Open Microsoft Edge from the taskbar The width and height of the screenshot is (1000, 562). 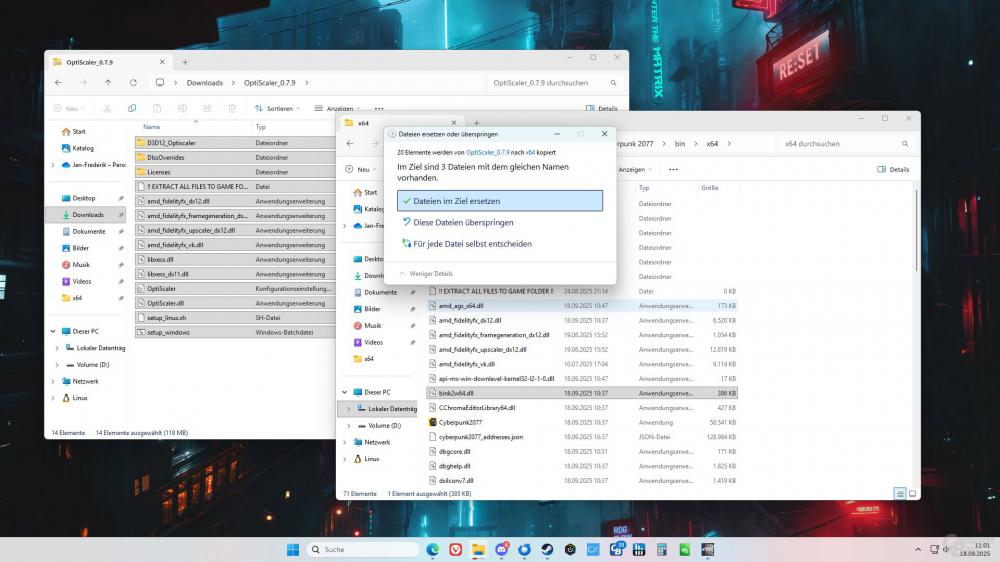tap(433, 549)
